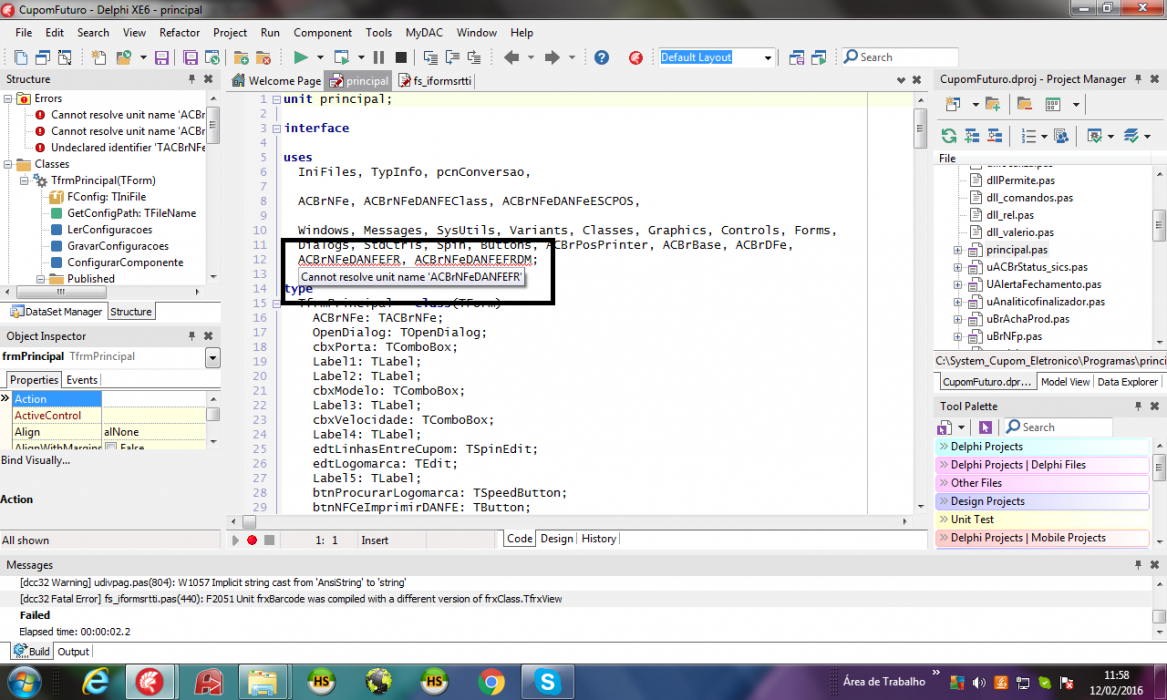Click the red breakpoint circle in status bar
This screenshot has width=1167, height=700.
click(252, 540)
